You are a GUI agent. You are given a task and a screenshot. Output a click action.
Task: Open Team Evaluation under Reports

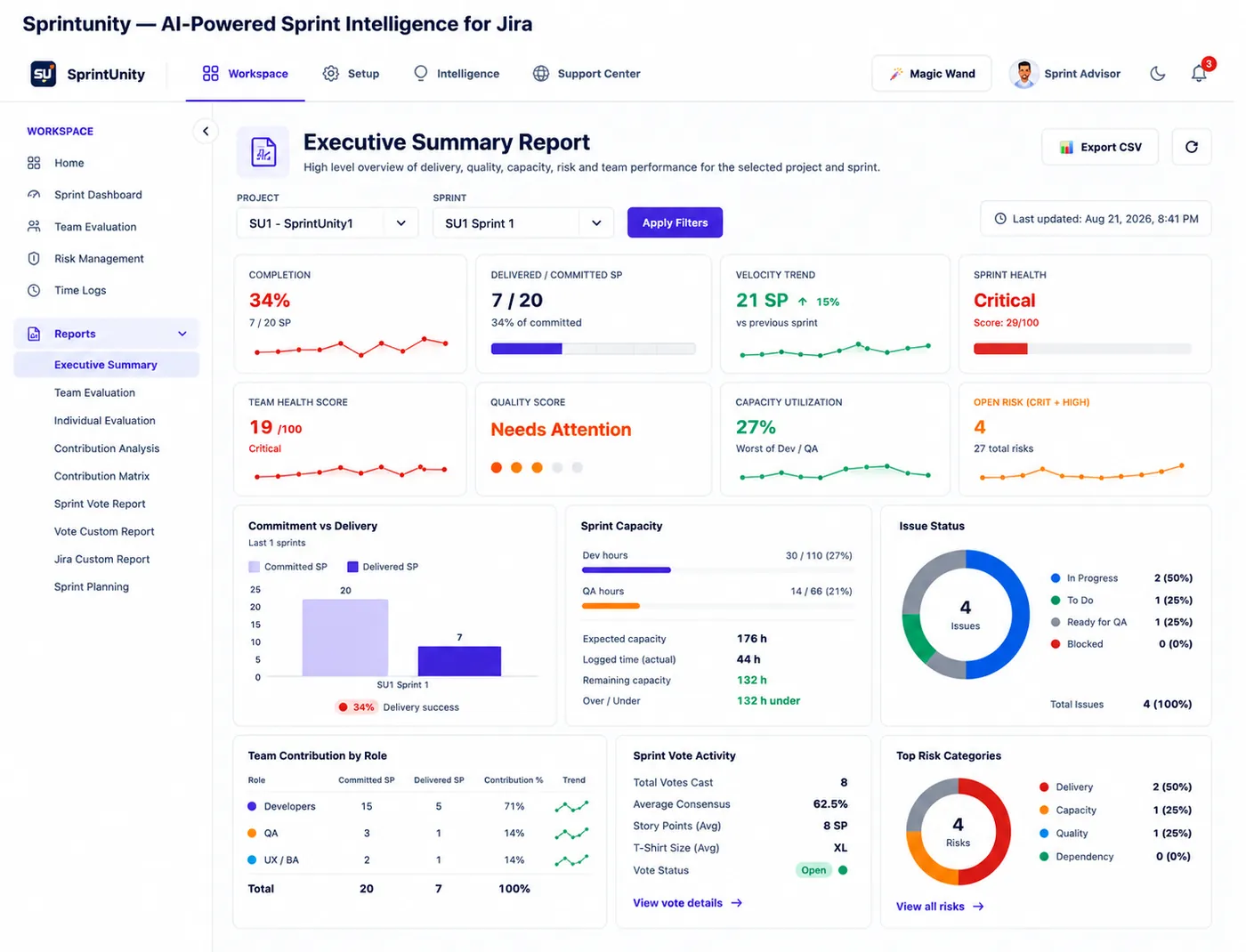click(94, 393)
